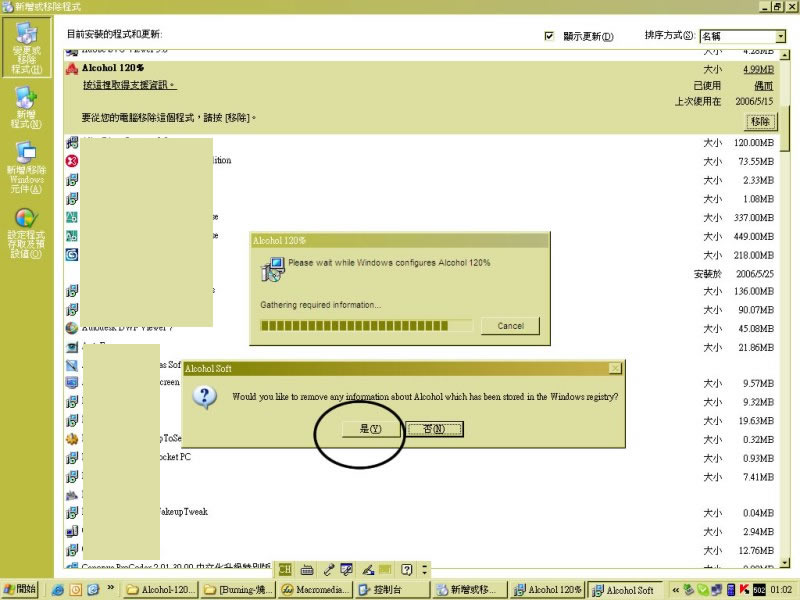Click the orange gear icon in the 0.32MB row
800x600 pixels.
pos(72,439)
